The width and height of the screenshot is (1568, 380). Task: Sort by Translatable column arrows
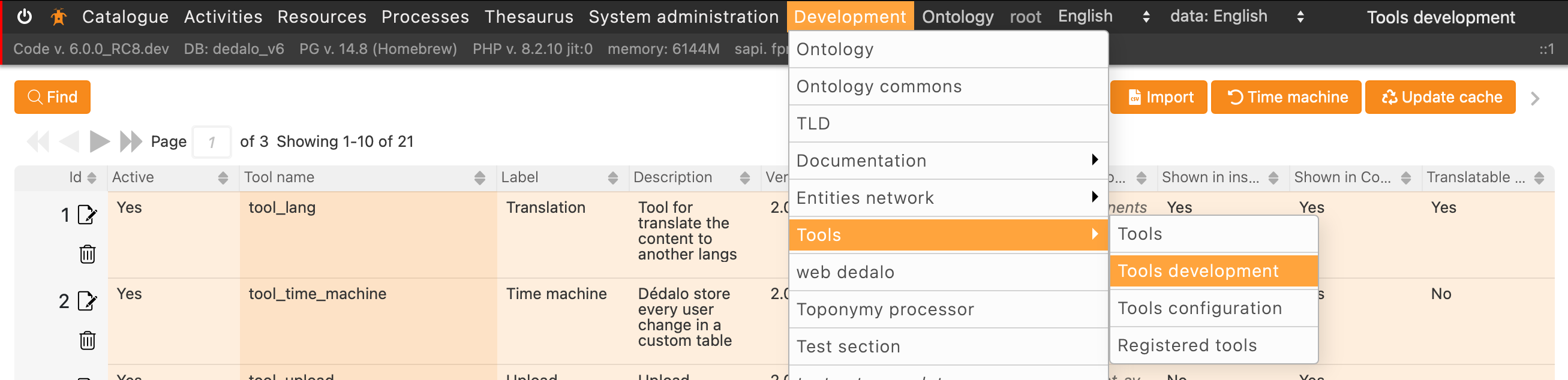(1539, 177)
